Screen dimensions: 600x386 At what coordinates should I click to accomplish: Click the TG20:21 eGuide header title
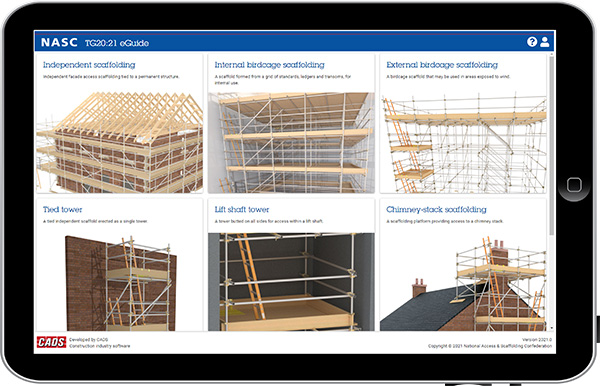click(x=117, y=43)
